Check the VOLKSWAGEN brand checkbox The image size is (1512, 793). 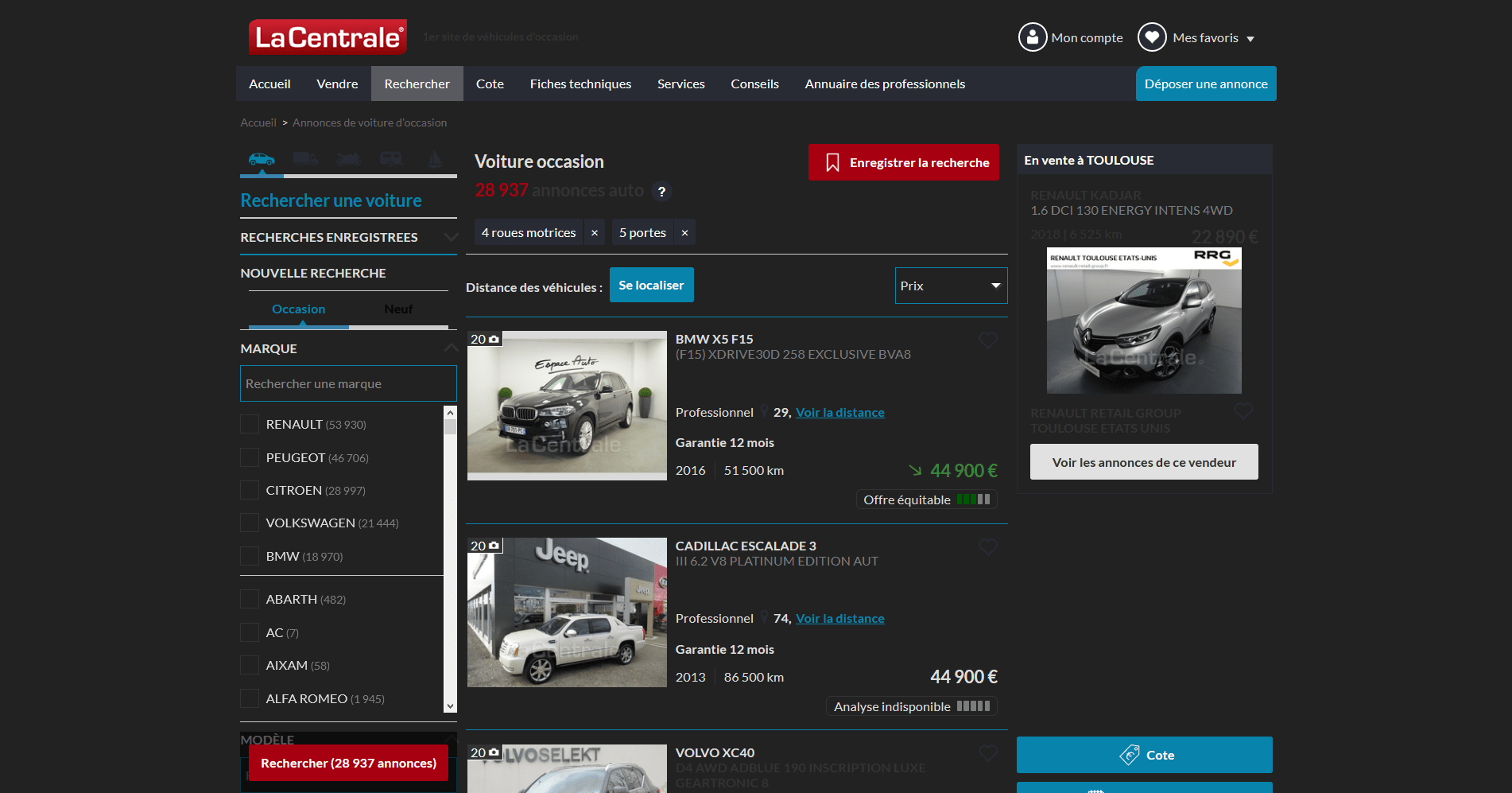250,523
